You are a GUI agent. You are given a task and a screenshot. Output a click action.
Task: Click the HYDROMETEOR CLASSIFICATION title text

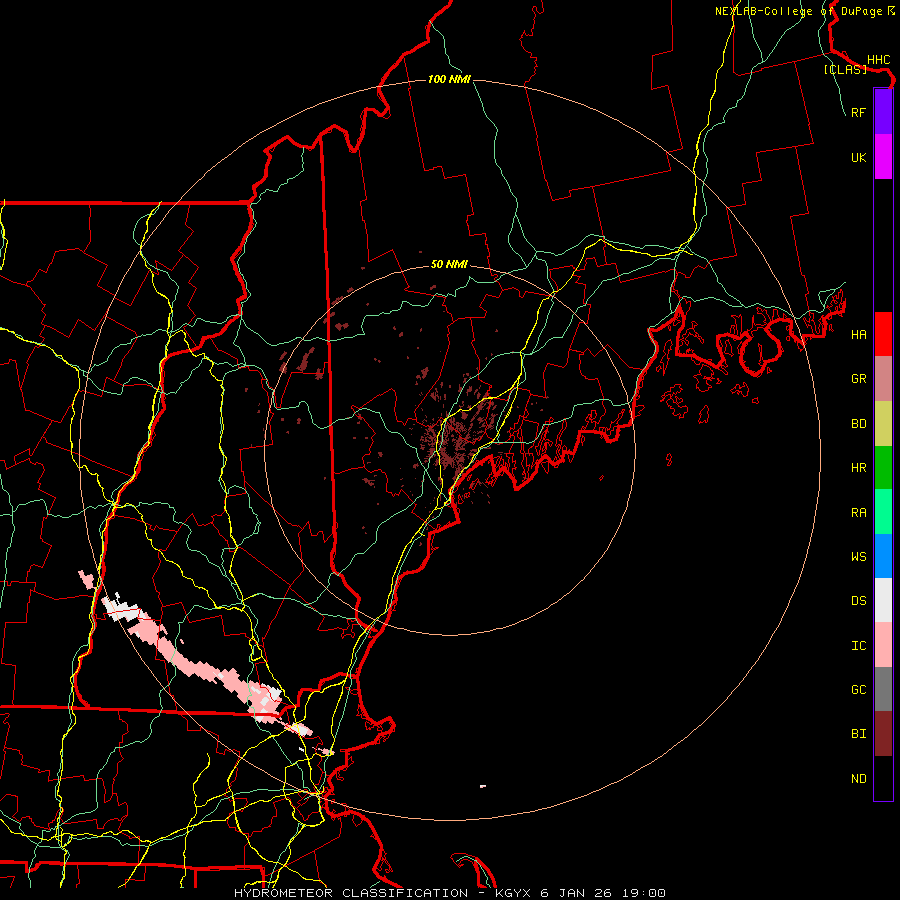click(350, 893)
